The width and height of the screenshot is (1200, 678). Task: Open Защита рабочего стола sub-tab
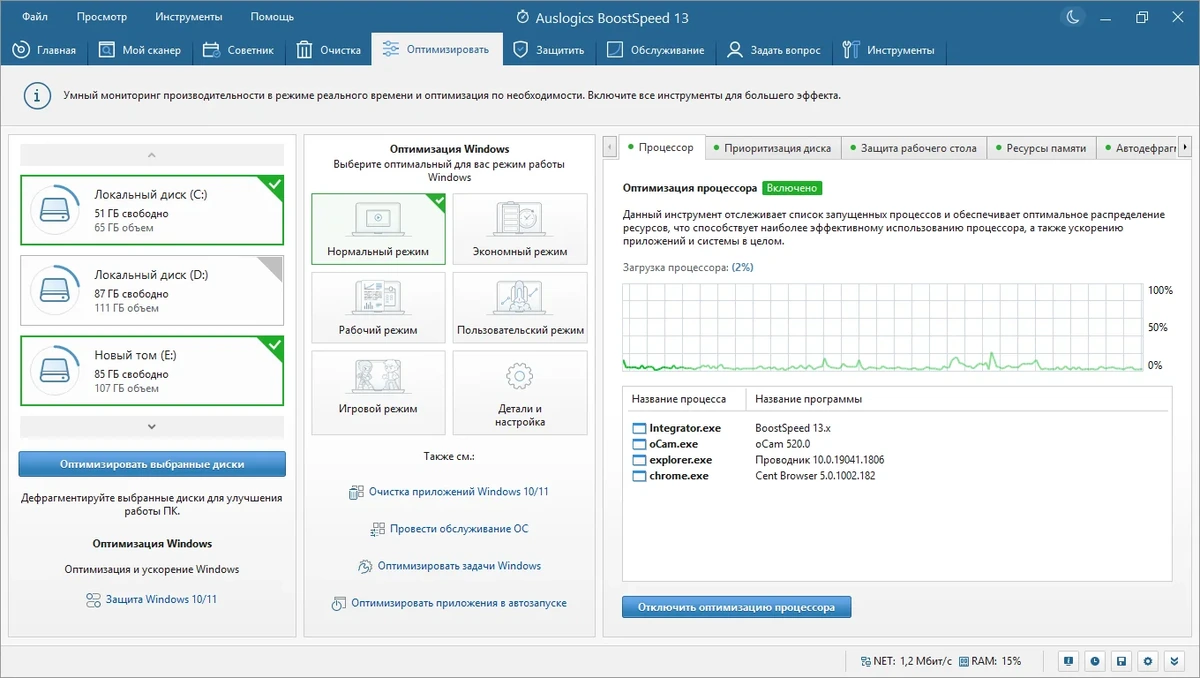(x=914, y=148)
